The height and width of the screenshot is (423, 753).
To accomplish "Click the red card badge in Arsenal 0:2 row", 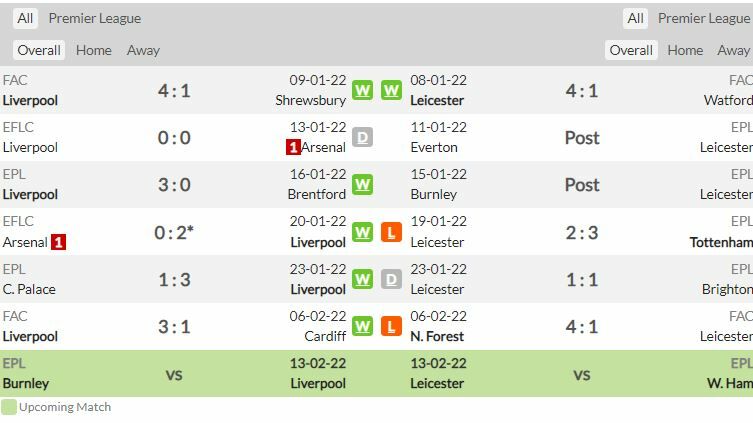I will pos(59,242).
